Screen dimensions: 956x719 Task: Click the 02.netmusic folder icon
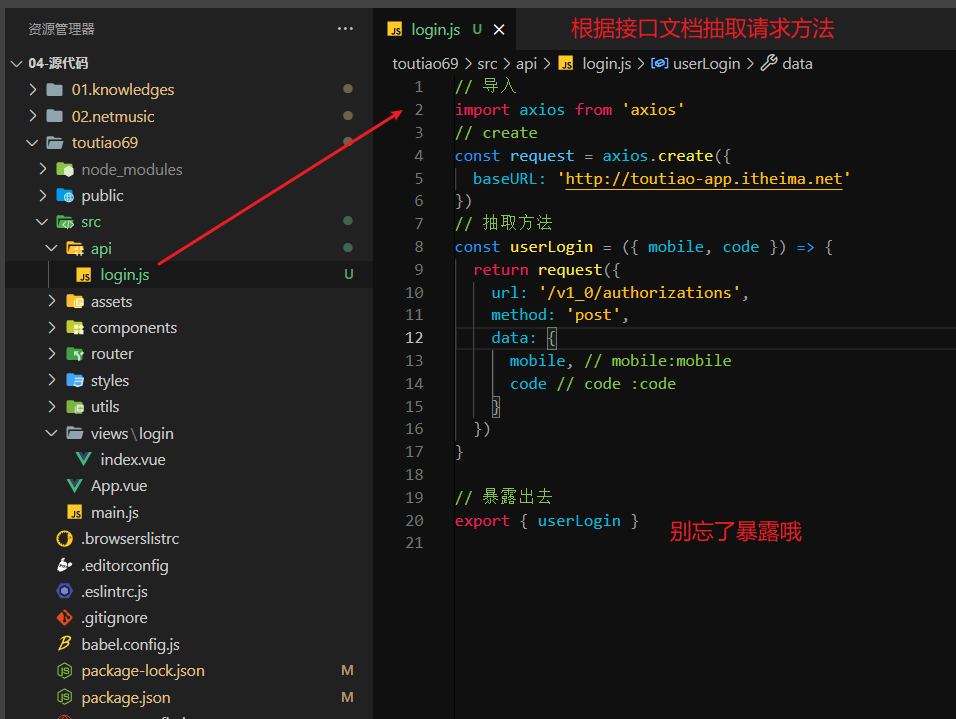click(x=55, y=116)
